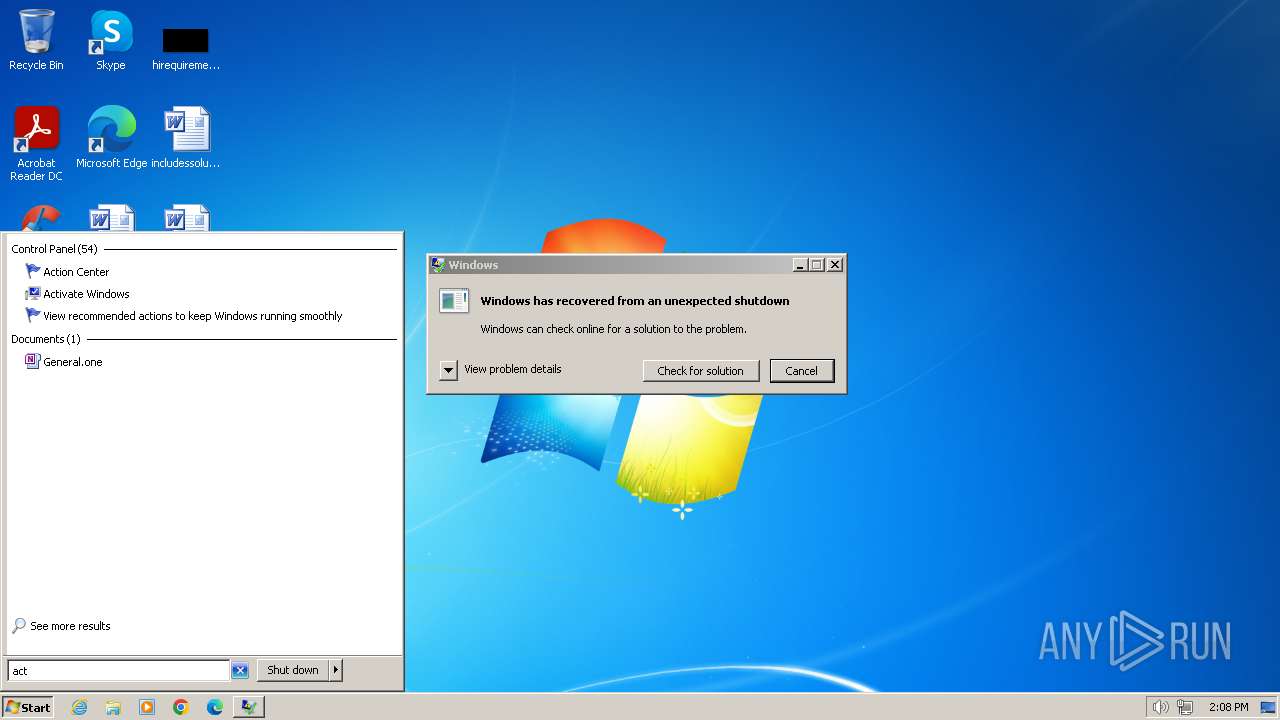Open Activate Windows search result
Image resolution: width=1280 pixels, height=720 pixels.
pos(86,294)
